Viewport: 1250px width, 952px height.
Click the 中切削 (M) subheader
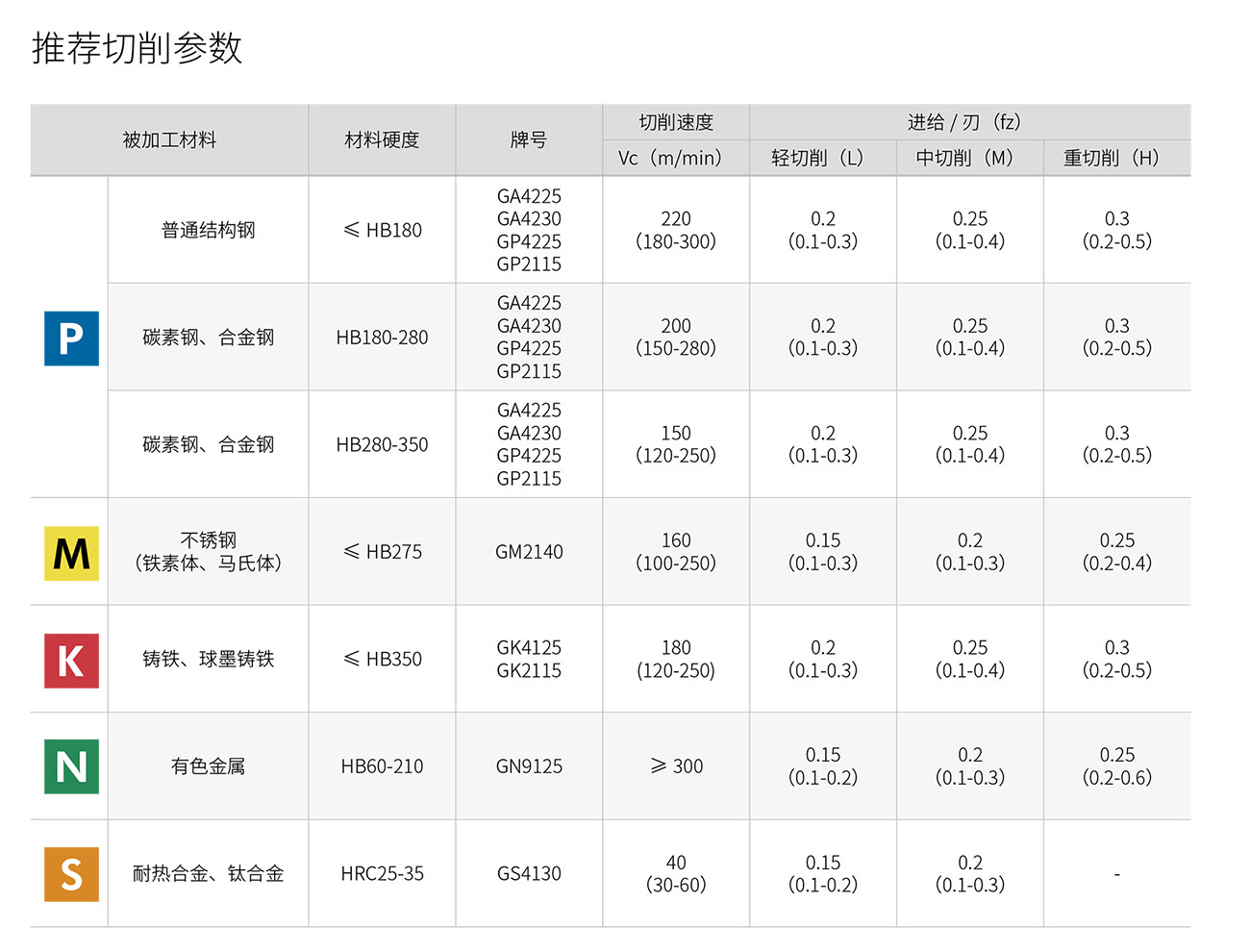tap(970, 158)
